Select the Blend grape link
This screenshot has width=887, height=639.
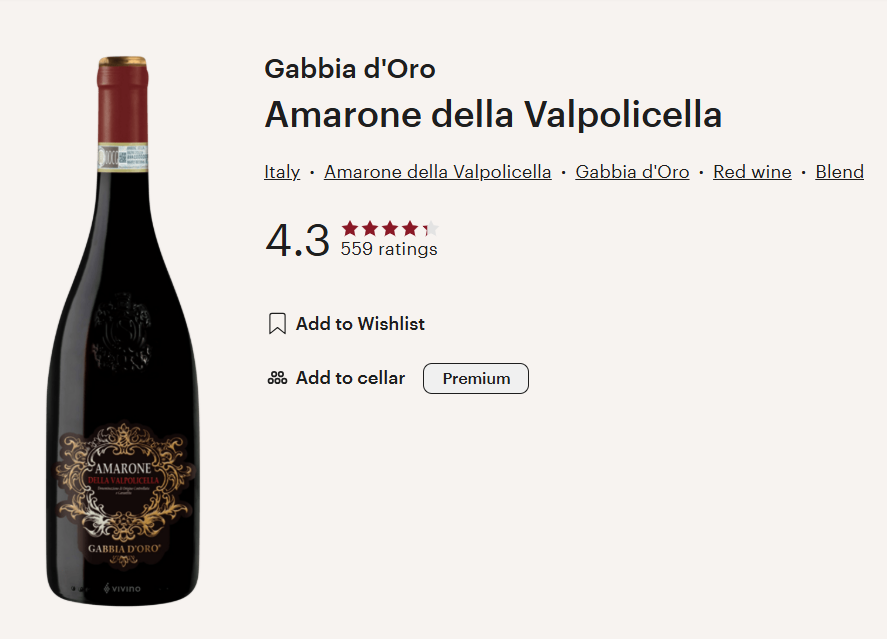tap(839, 172)
